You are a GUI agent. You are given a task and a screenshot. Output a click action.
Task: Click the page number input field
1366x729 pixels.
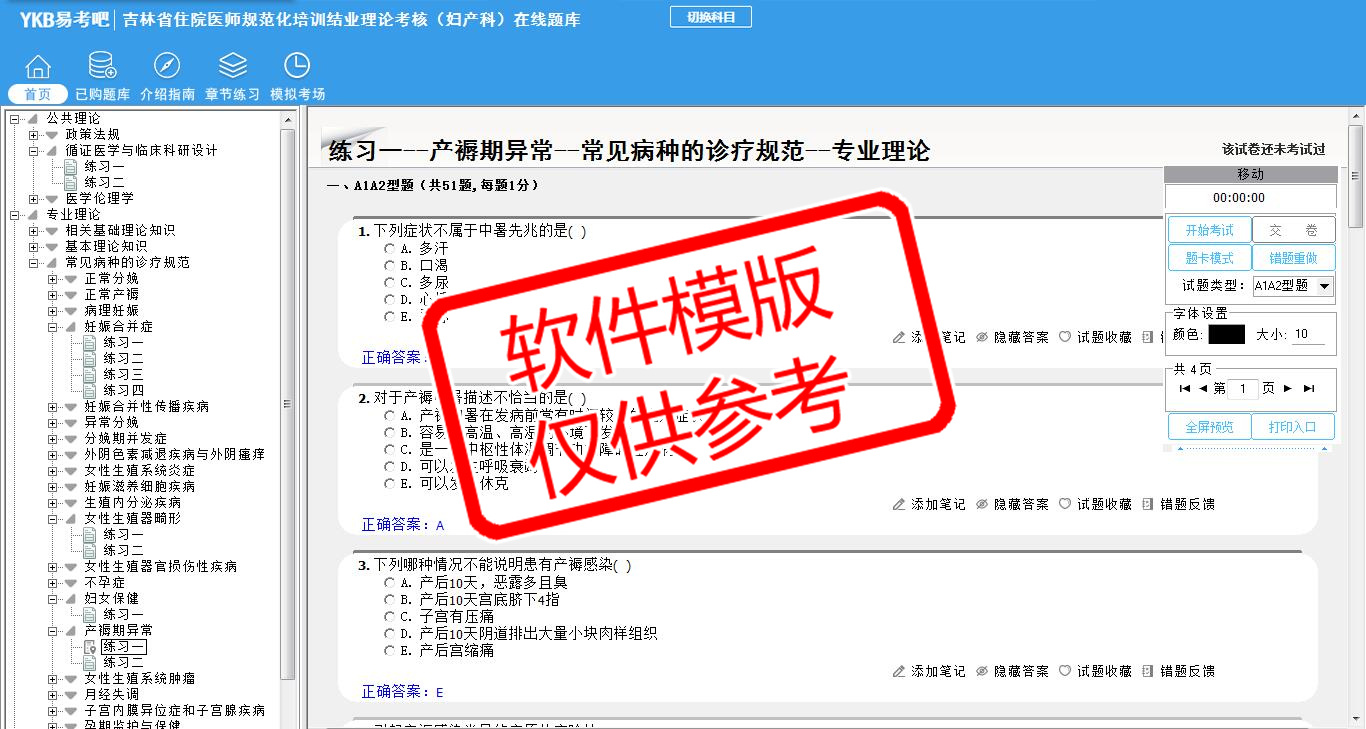point(1243,389)
